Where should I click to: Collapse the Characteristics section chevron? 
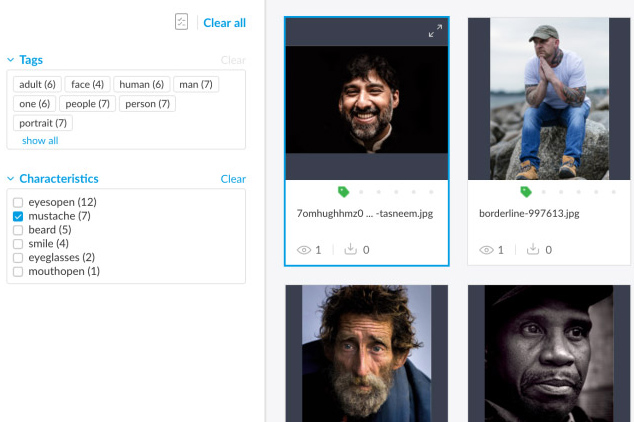[x=11, y=179]
